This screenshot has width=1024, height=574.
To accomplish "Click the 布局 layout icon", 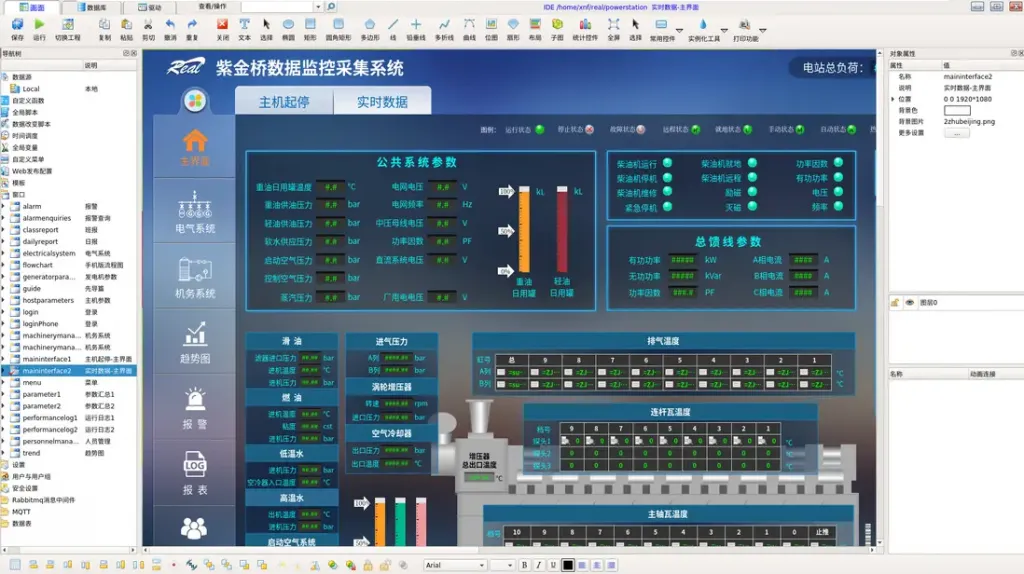I will pos(535,24).
